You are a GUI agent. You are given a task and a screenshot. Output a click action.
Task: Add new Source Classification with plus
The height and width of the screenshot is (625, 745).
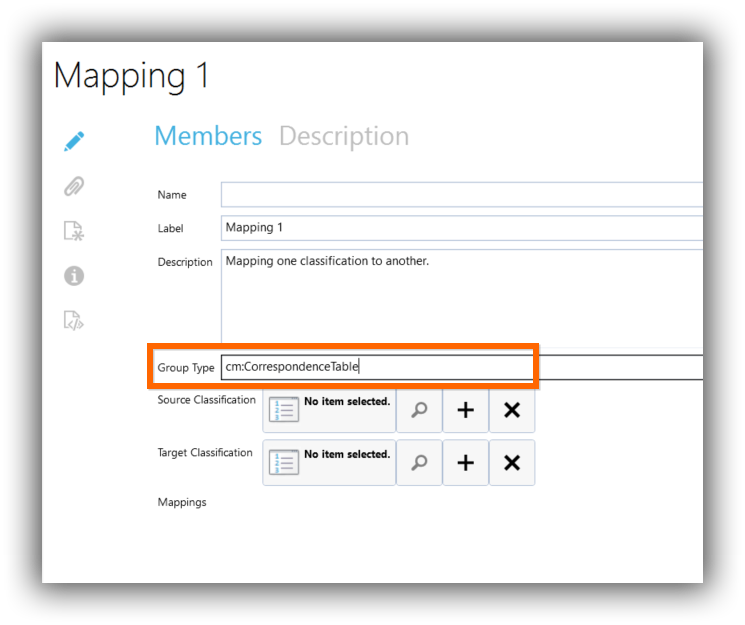tap(466, 410)
